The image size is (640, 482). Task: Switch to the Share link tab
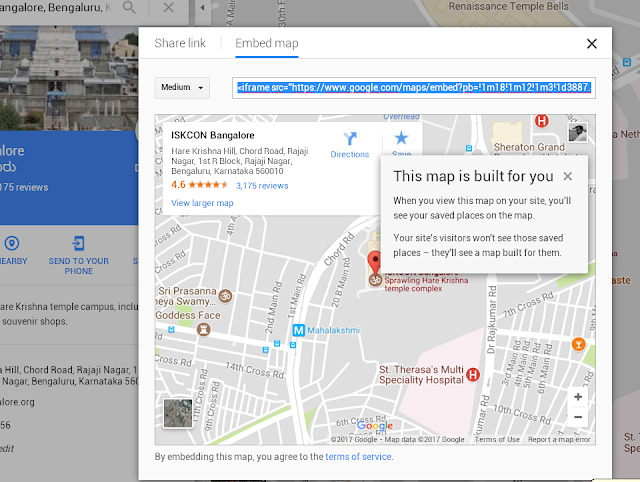pyautogui.click(x=180, y=43)
